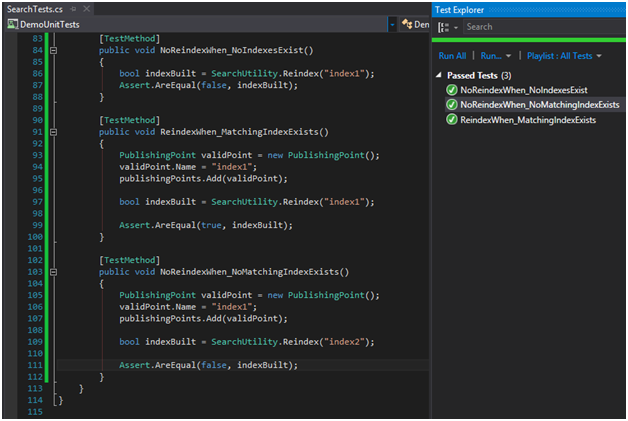Screen dimensions: 628x421
Task: Click Playlist : All Tests link
Action: point(559,56)
